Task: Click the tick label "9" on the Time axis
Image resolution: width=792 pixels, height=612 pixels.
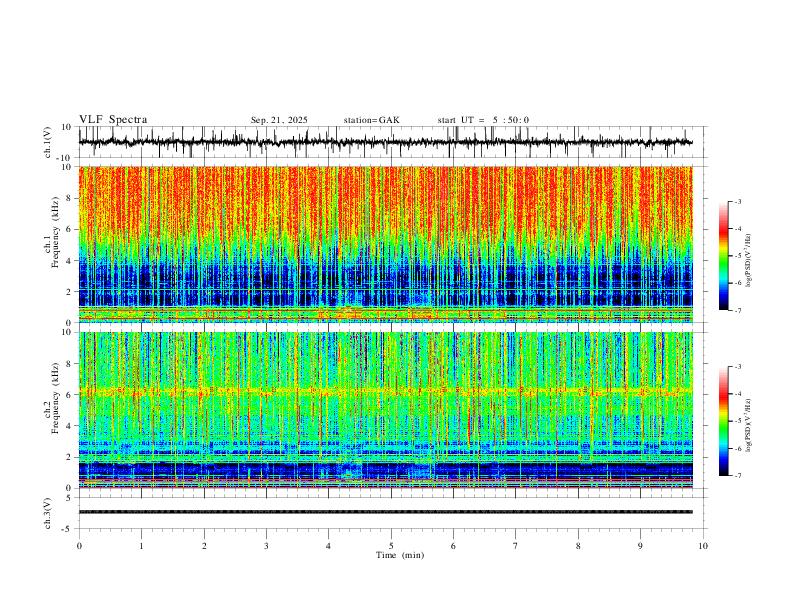Action: point(640,546)
